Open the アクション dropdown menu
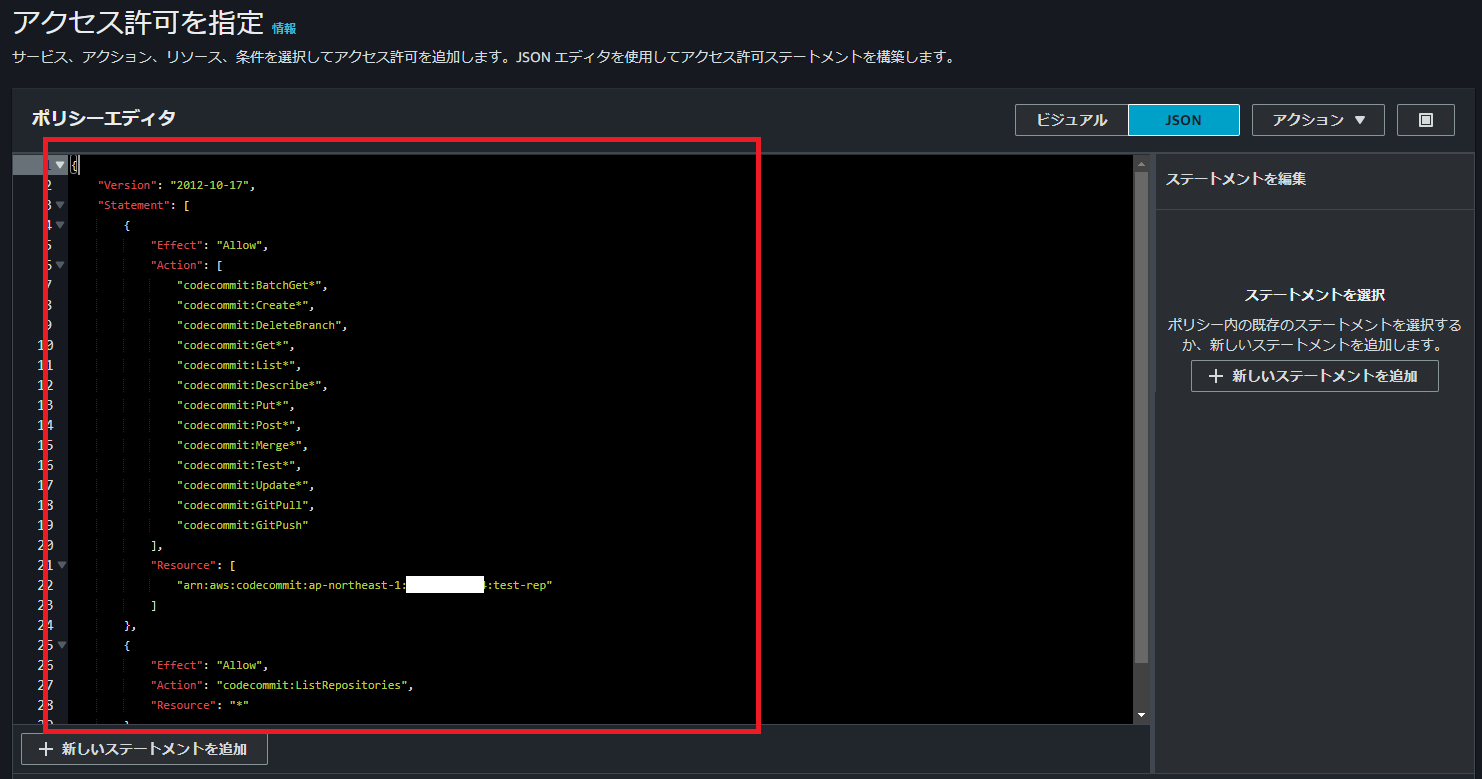The width and height of the screenshot is (1482, 779). tap(1317, 119)
